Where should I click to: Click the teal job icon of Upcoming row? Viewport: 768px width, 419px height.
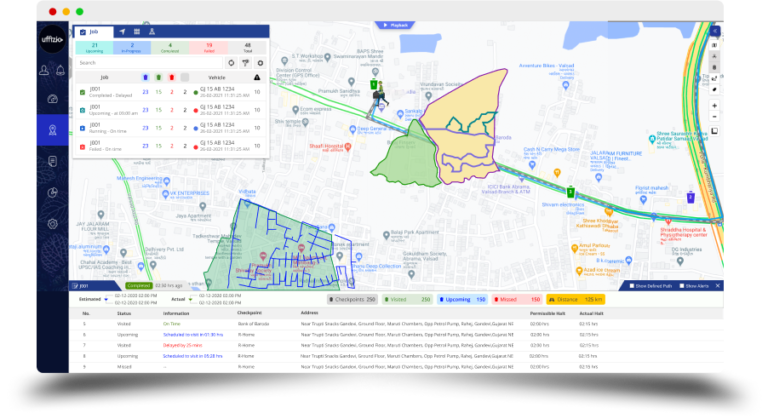pos(82,110)
